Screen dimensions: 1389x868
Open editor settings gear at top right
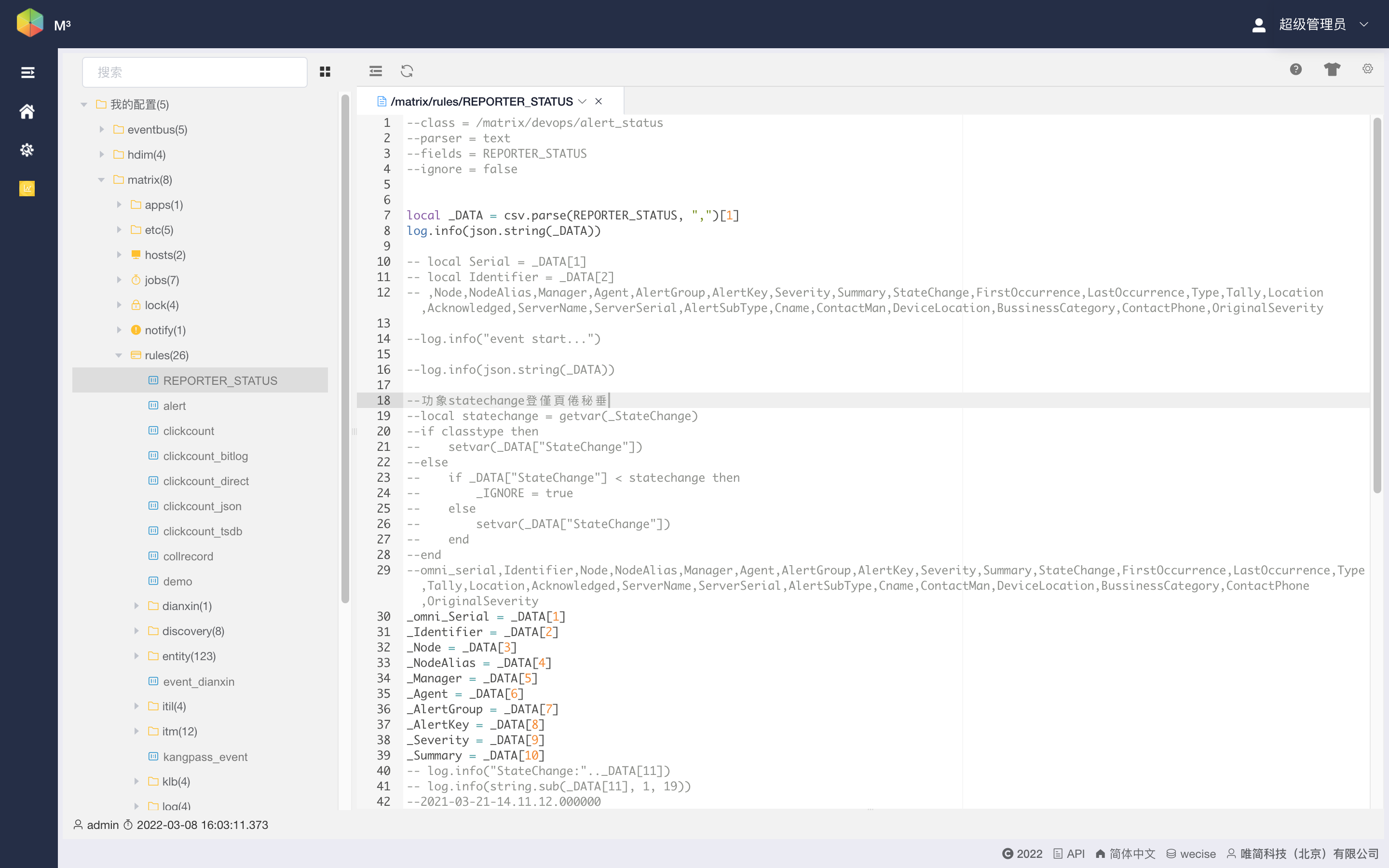(1368, 69)
